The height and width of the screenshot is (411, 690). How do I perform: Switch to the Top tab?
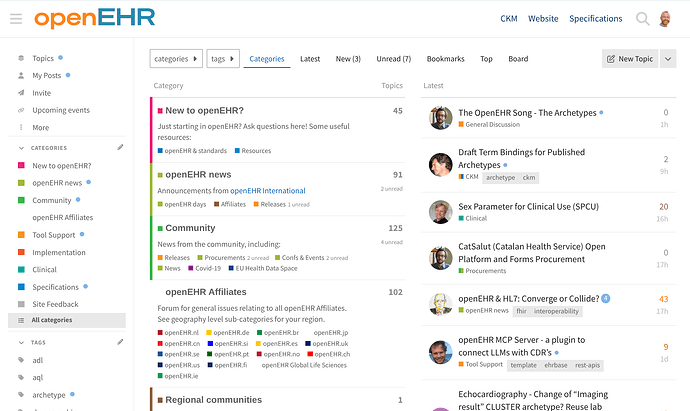(x=486, y=59)
